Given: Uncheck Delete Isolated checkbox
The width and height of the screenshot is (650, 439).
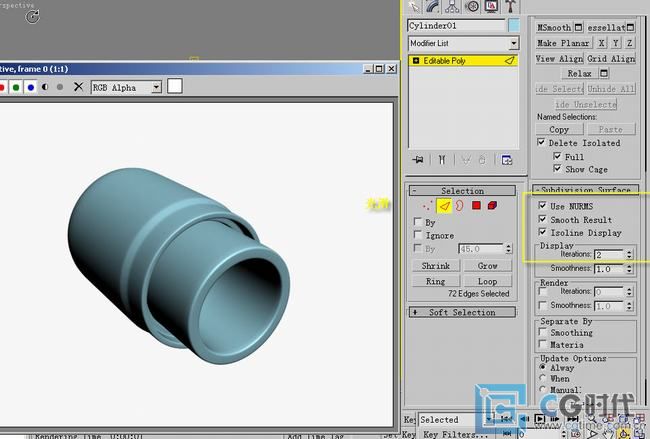Looking at the screenshot, I should pos(541,142).
